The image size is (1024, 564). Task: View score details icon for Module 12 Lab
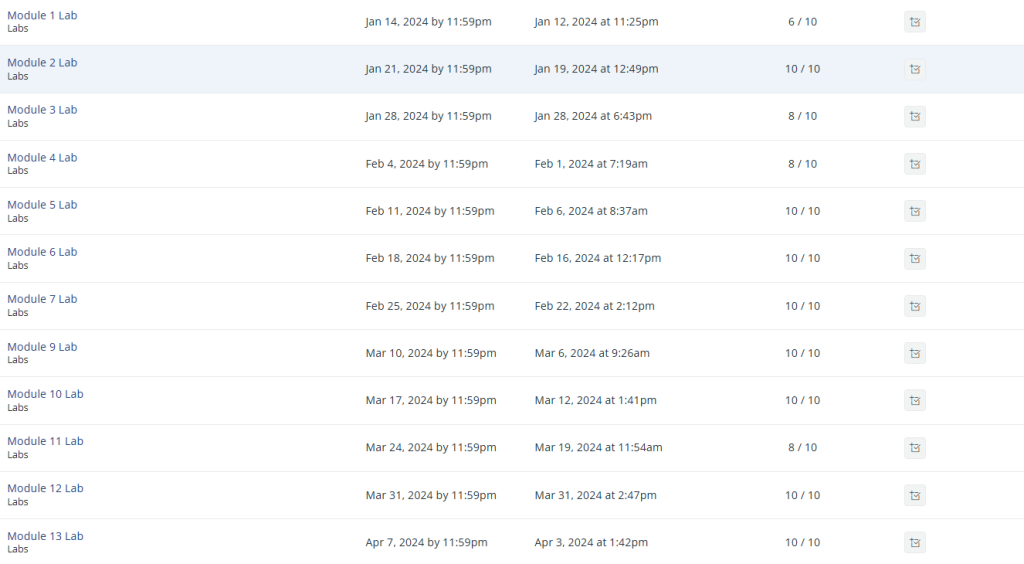[914, 495]
